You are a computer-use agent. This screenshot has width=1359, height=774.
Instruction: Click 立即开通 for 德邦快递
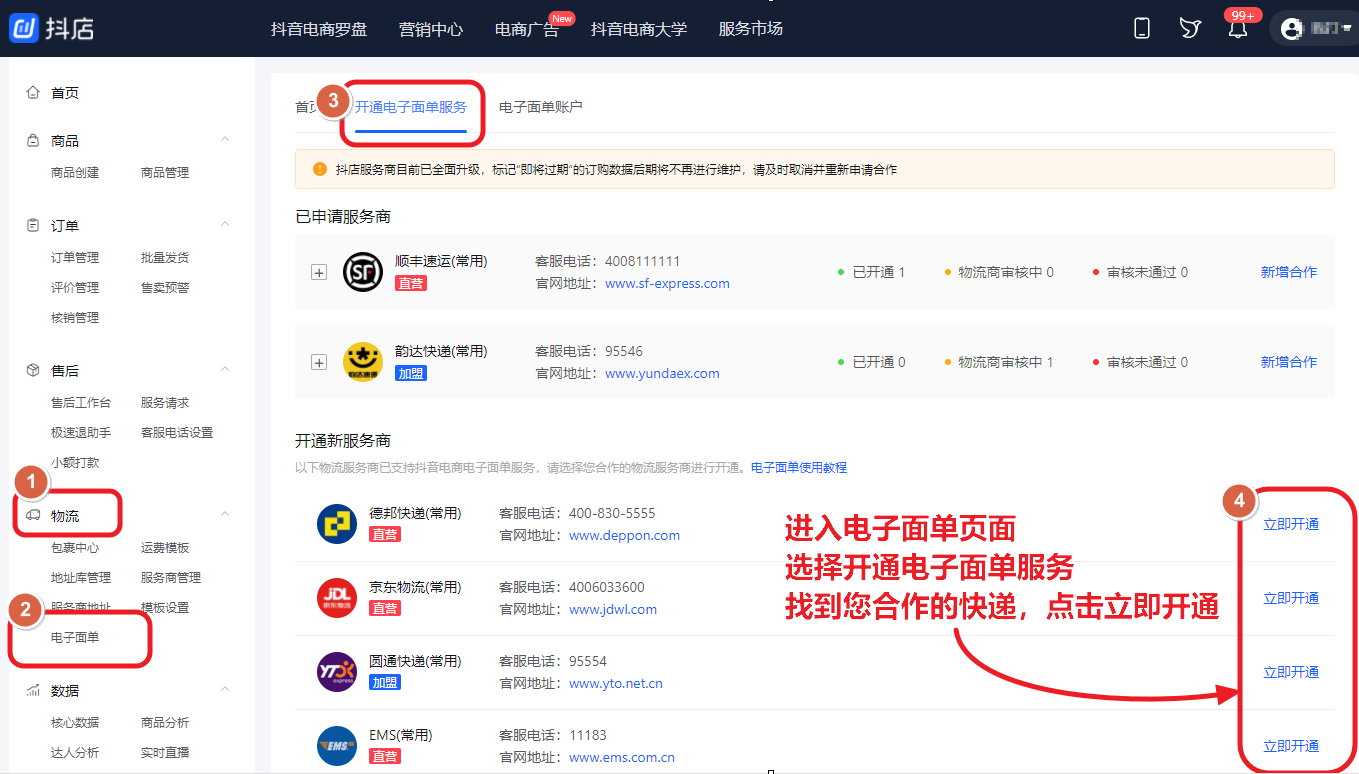pos(1291,524)
